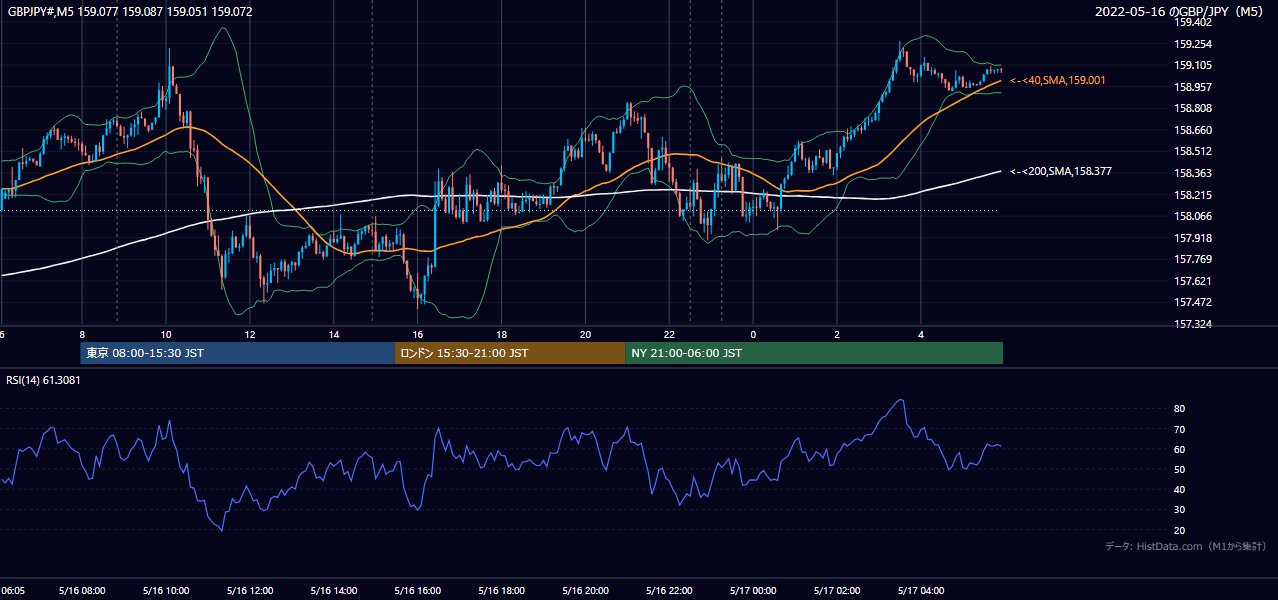Click the 157.918 price axis label
This screenshot has width=1278, height=600.
click(x=1193, y=238)
